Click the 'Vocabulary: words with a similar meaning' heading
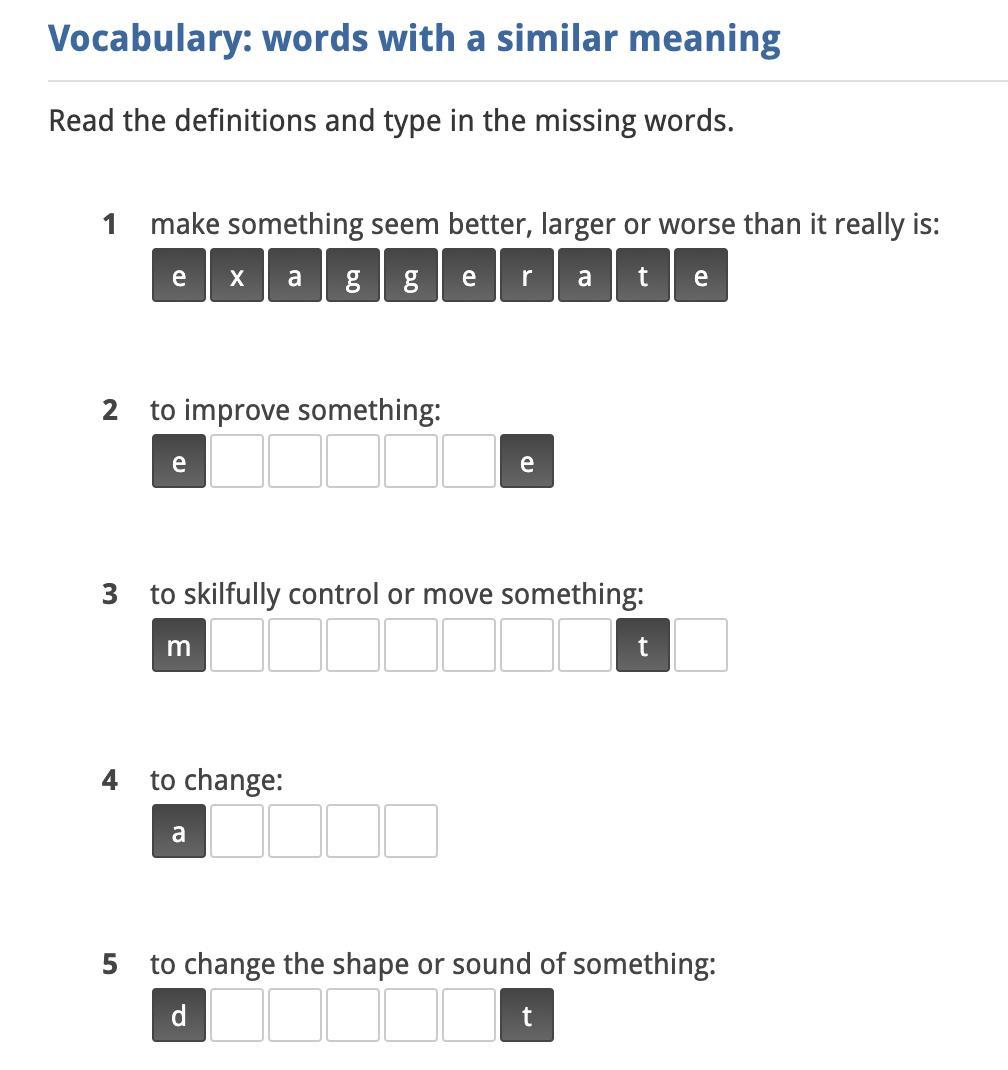Viewport: 1008px width, 1070px height. [414, 38]
